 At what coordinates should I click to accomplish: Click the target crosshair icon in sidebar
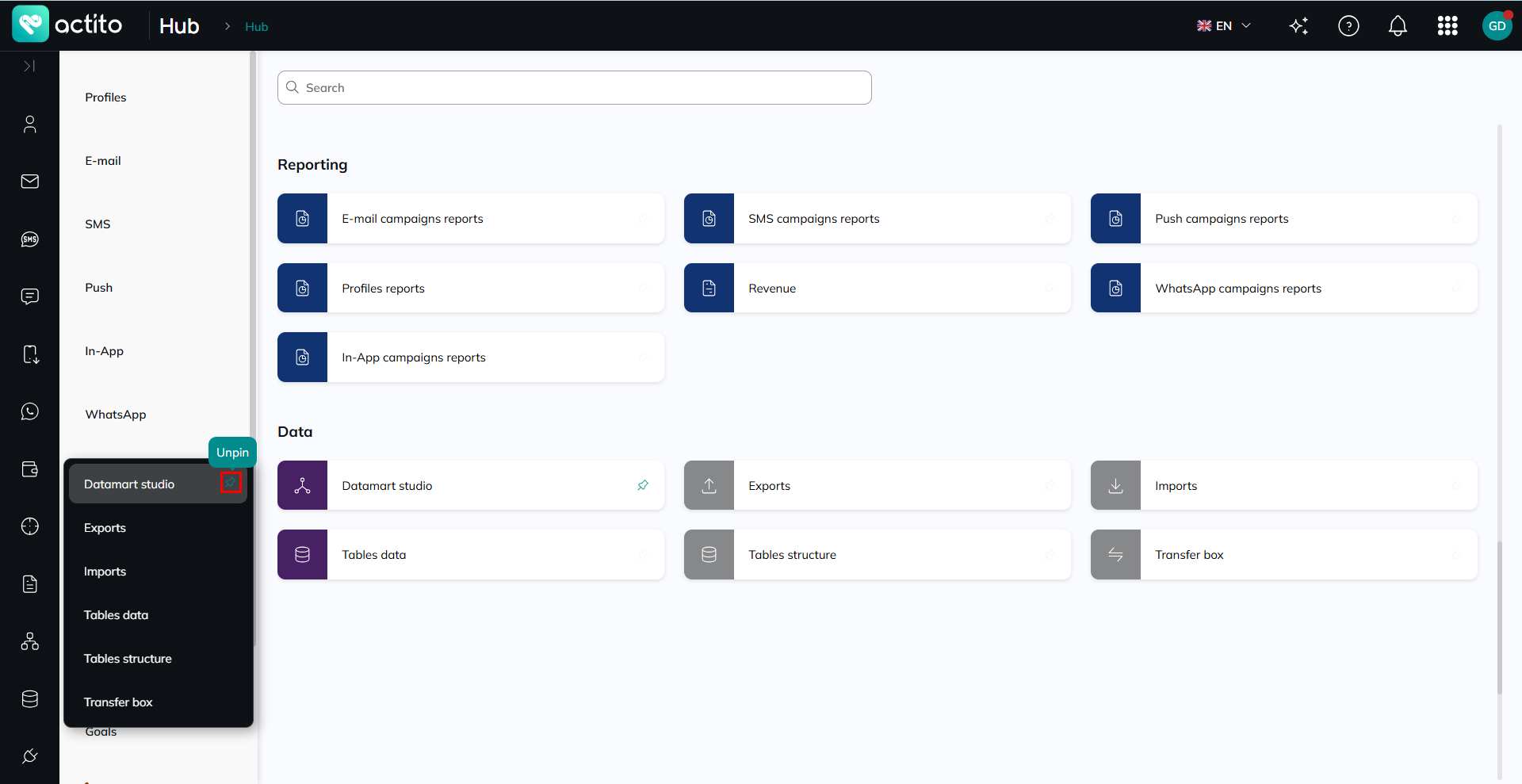pos(29,526)
